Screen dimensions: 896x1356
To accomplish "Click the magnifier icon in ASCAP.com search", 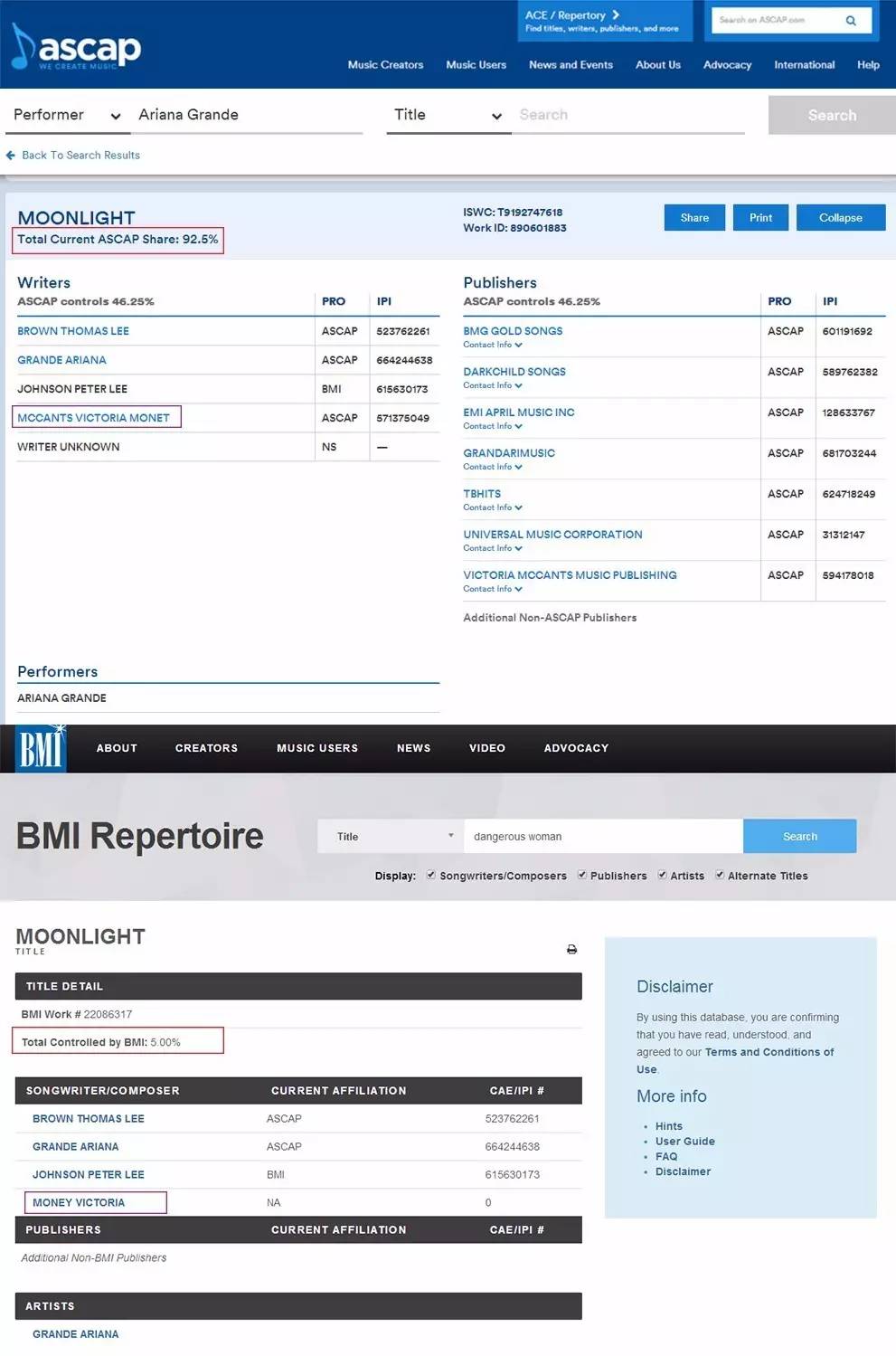I will [851, 20].
